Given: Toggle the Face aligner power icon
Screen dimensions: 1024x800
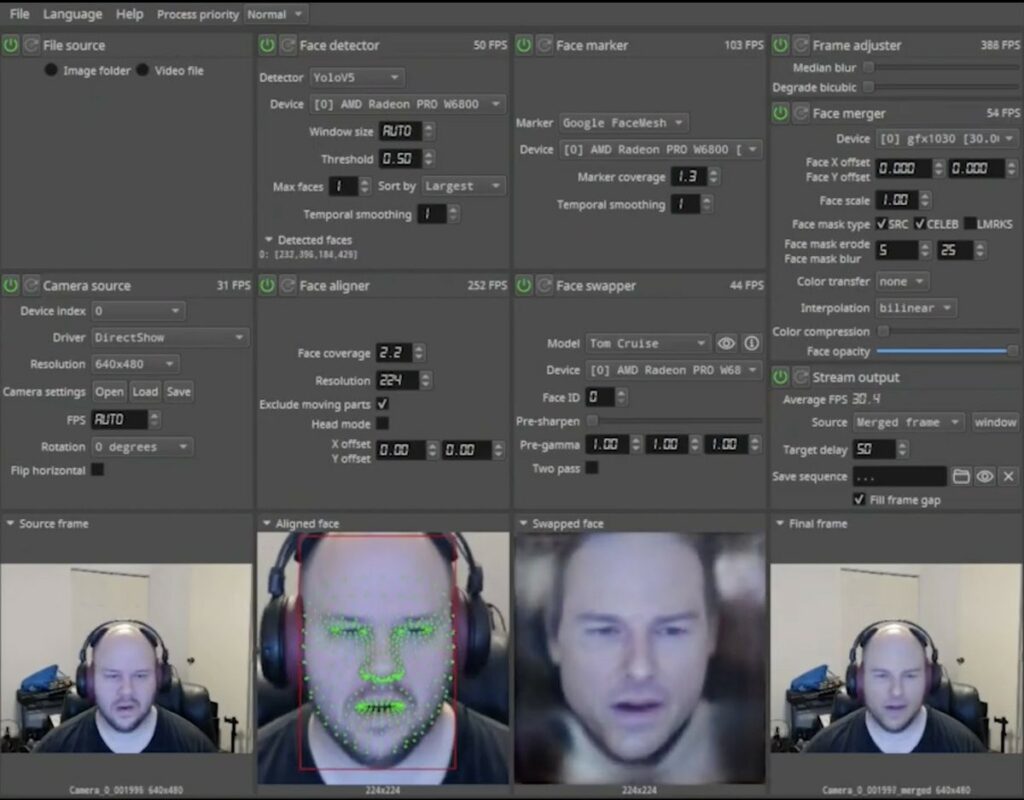Looking at the screenshot, I should coord(267,285).
